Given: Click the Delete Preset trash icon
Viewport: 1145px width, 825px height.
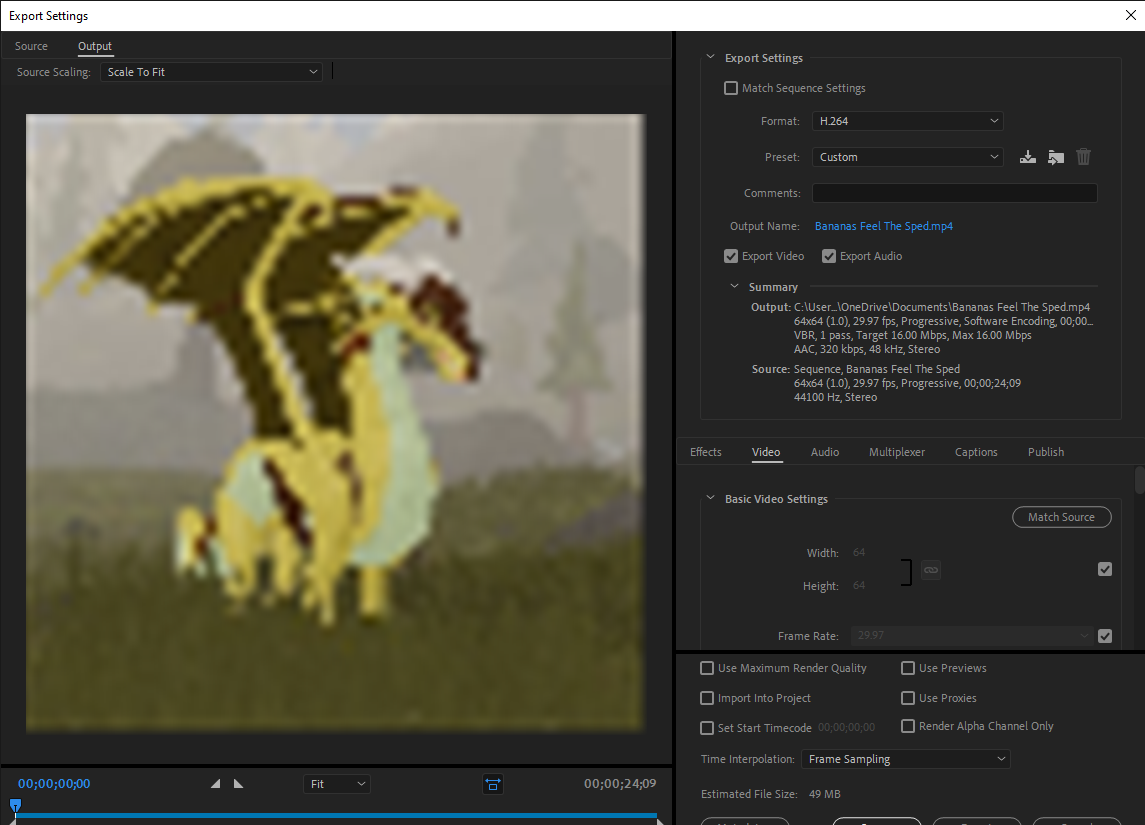Looking at the screenshot, I should click(x=1083, y=157).
